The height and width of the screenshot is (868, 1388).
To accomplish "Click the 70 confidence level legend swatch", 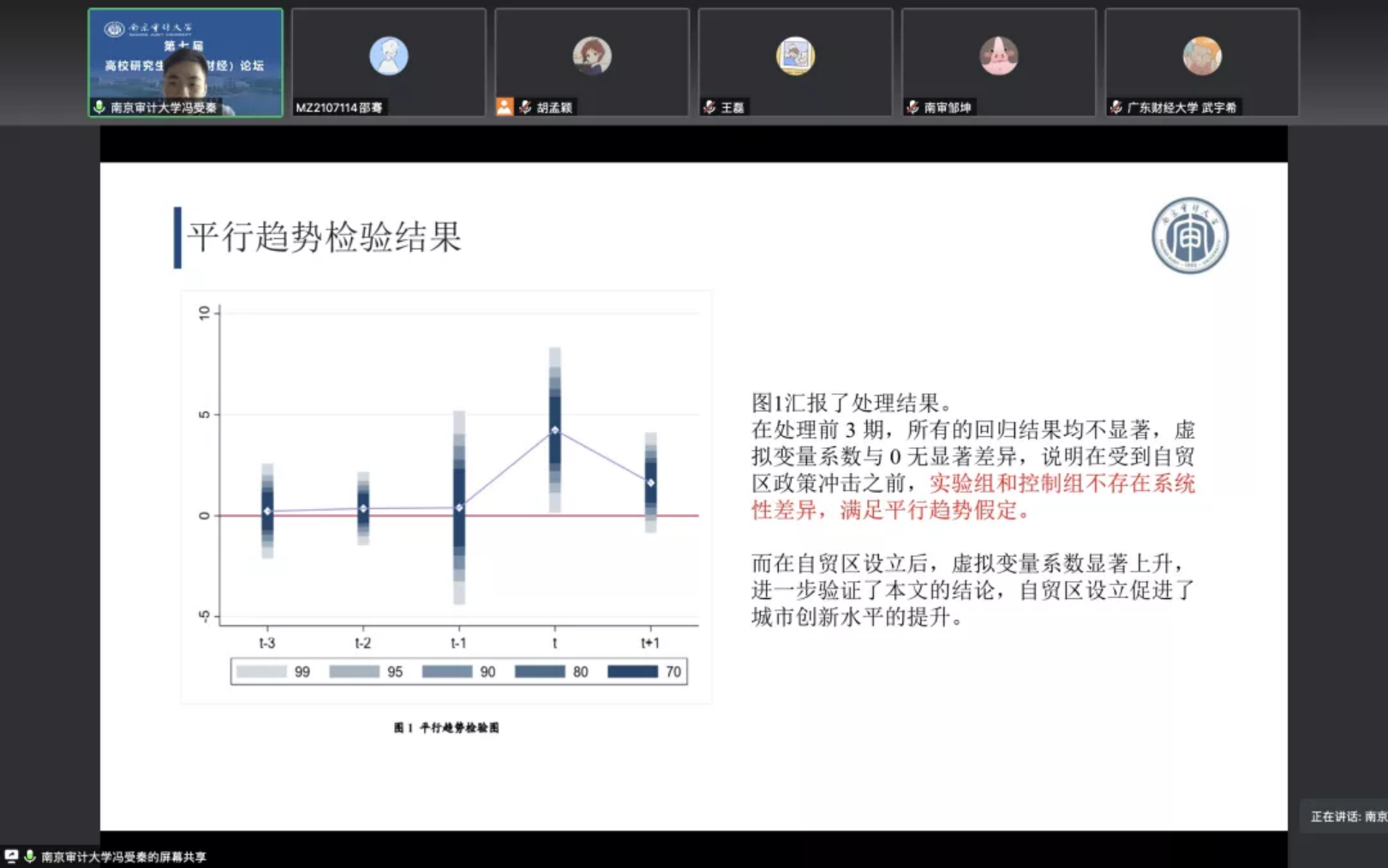I will coord(632,672).
